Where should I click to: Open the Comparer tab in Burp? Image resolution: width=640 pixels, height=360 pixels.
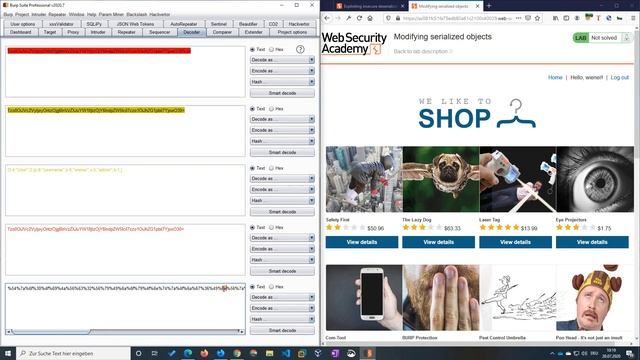(222, 32)
